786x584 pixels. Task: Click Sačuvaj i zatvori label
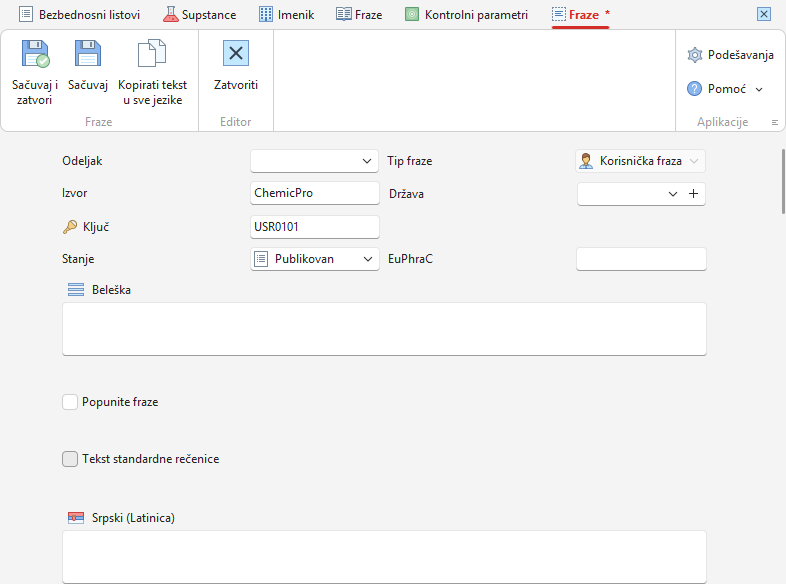pyautogui.click(x=35, y=92)
